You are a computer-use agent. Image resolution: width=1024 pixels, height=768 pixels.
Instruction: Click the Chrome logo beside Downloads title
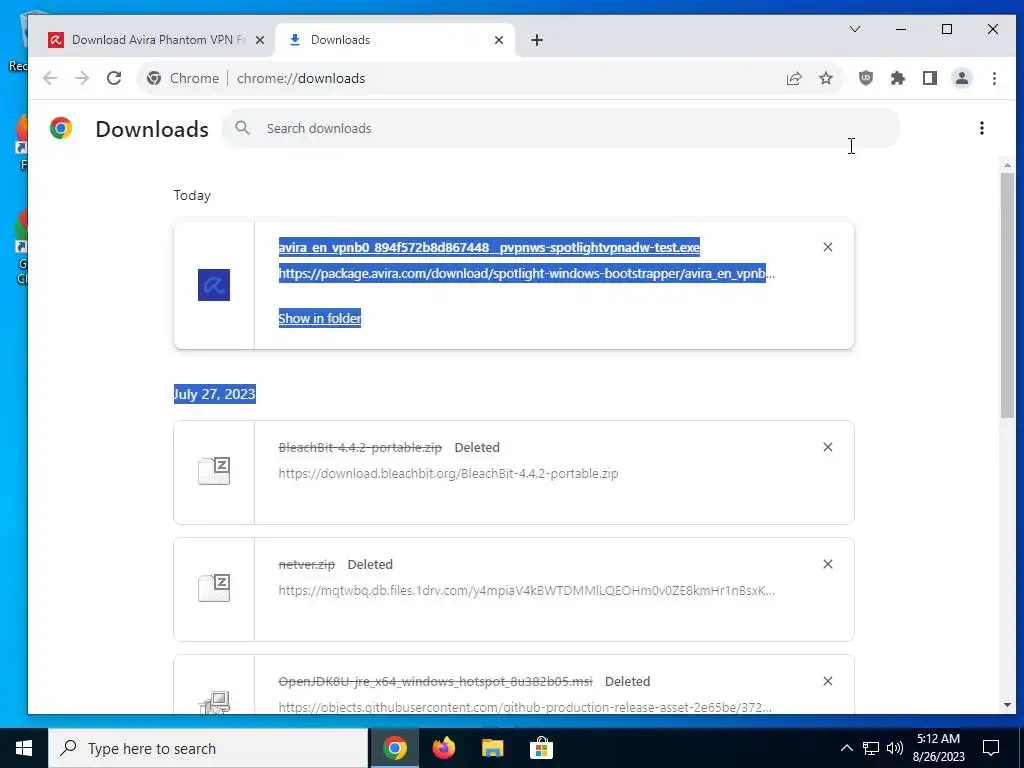pyautogui.click(x=61, y=128)
